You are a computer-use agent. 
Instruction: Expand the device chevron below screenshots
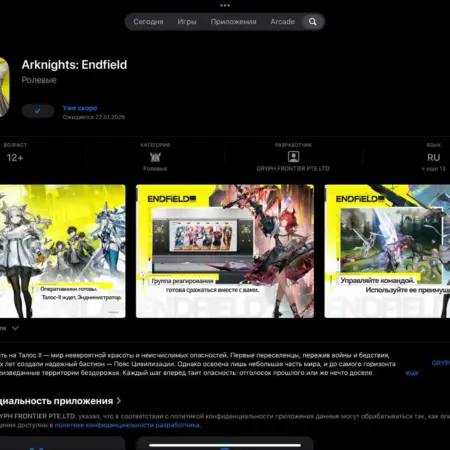point(15,328)
